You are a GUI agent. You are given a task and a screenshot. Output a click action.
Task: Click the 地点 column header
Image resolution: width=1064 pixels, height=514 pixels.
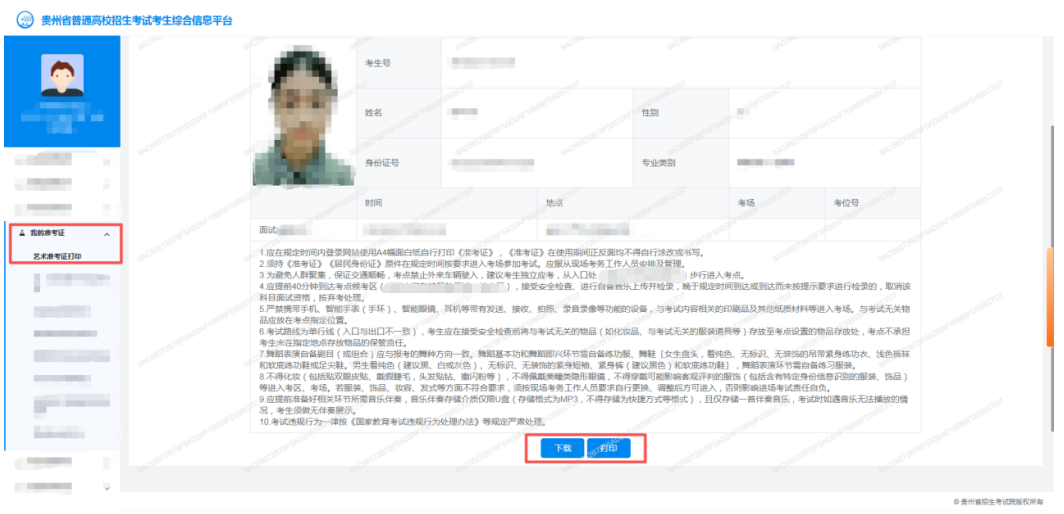[632, 203]
